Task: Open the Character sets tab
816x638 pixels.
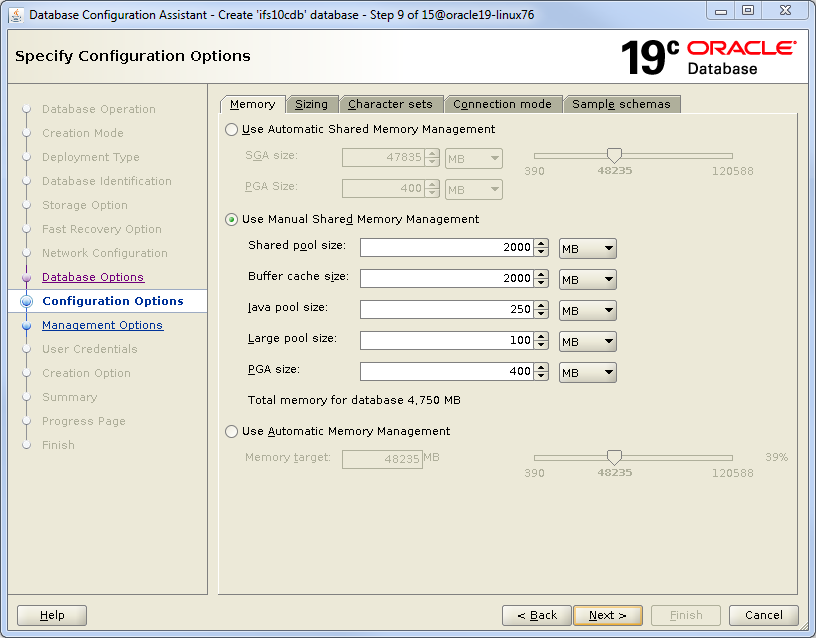Action: click(390, 104)
